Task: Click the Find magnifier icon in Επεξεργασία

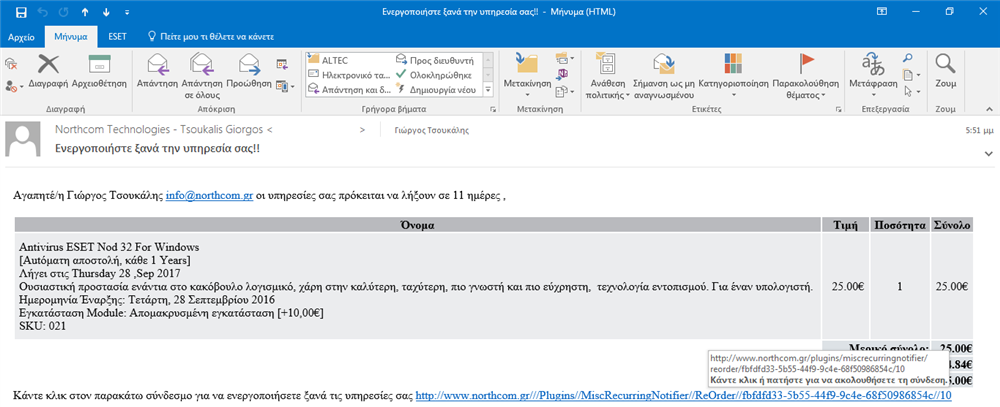Action: (908, 59)
